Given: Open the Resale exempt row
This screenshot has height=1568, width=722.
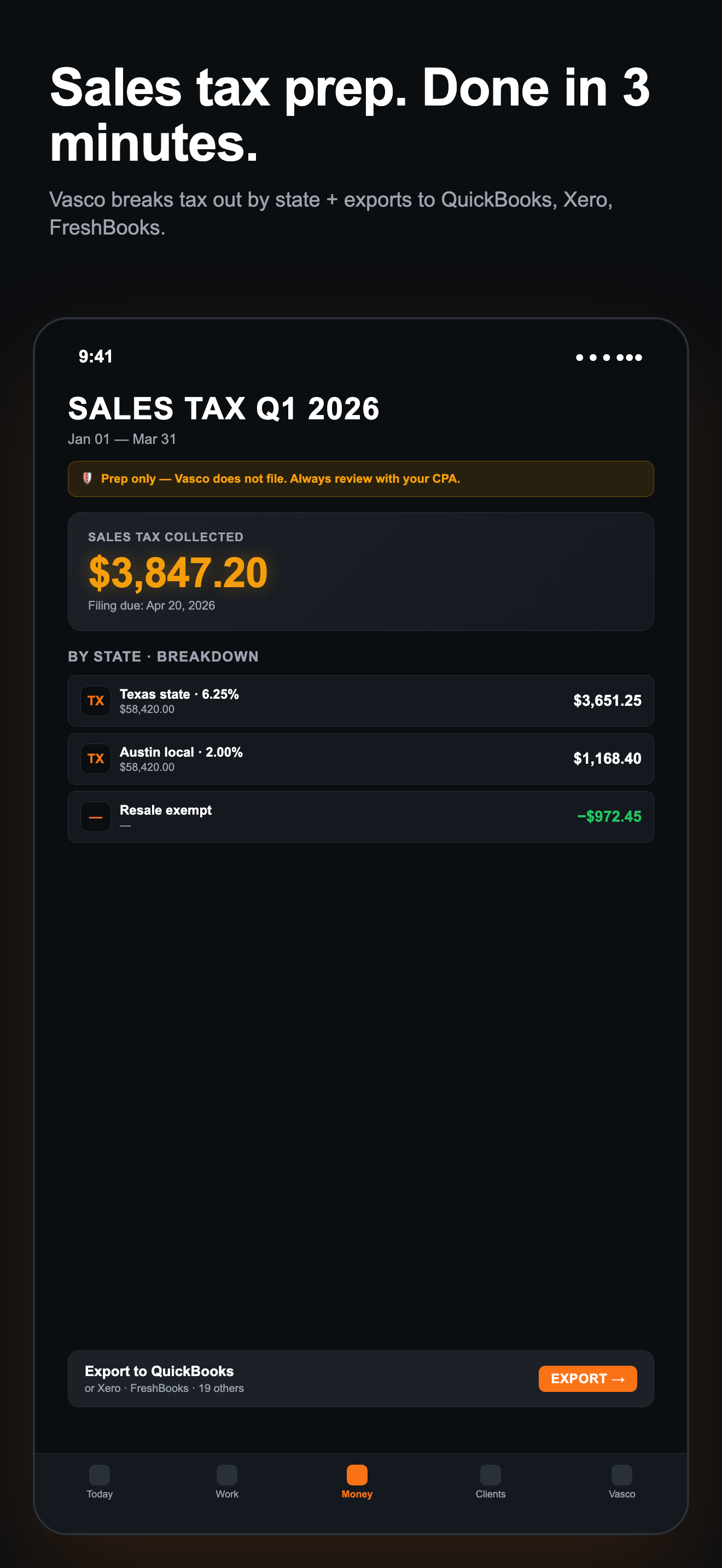Looking at the screenshot, I should click(361, 817).
